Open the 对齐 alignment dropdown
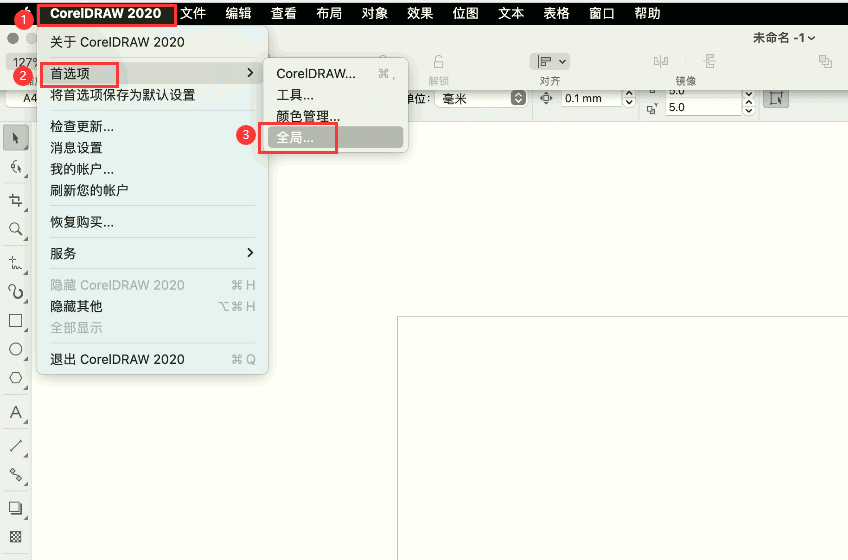The height and width of the screenshot is (560, 848). [x=549, y=61]
